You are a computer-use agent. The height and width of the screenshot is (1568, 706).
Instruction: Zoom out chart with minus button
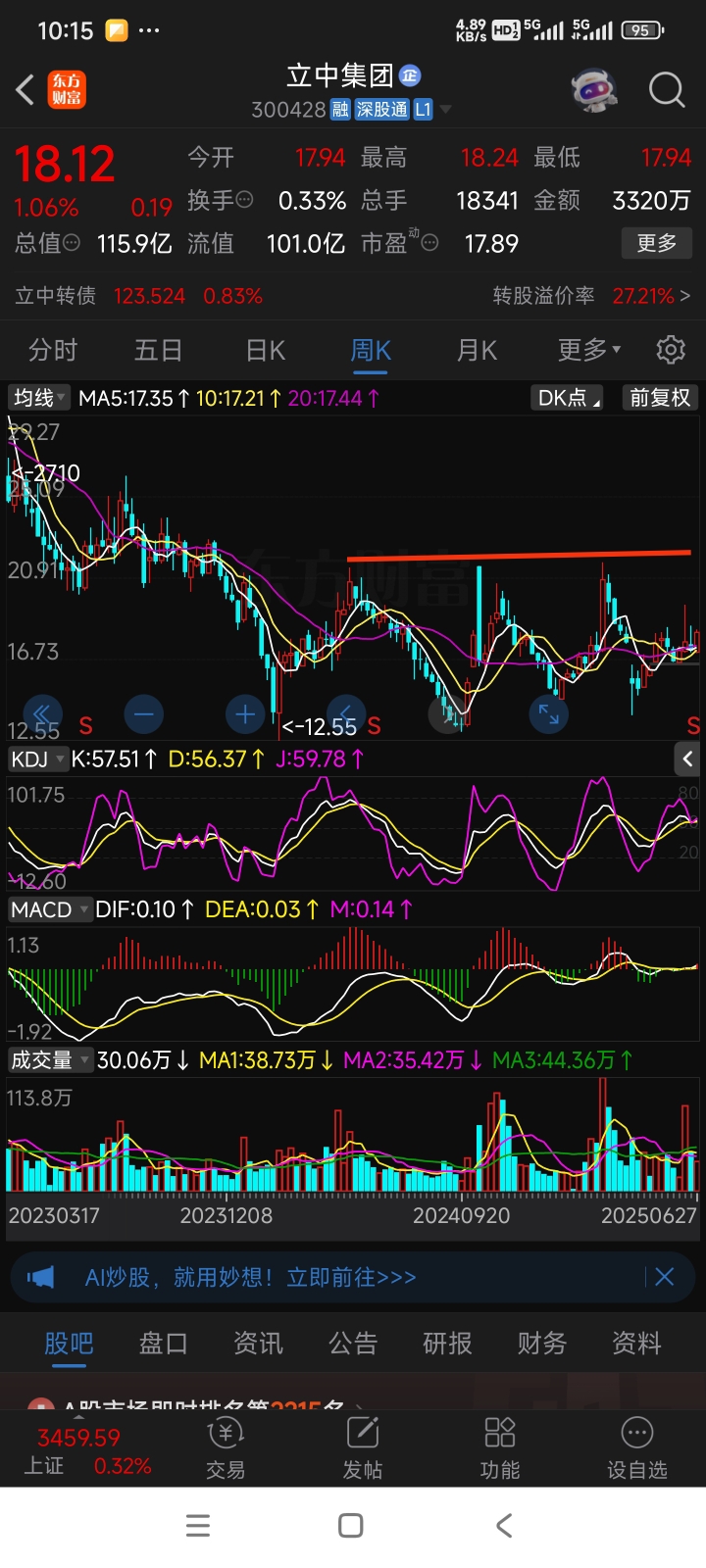click(143, 714)
